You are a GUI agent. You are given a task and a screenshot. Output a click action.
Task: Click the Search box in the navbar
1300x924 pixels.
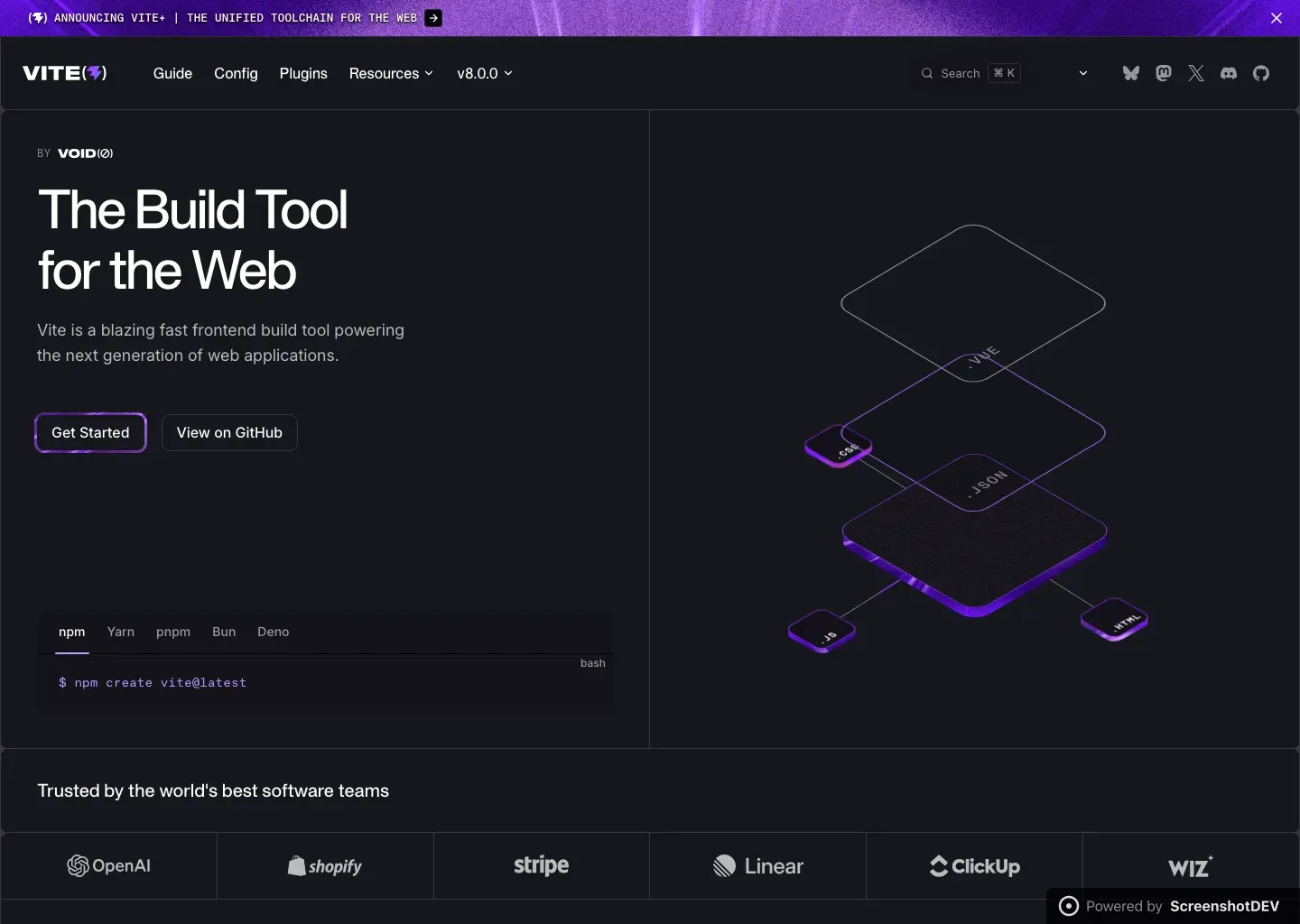[x=970, y=73]
